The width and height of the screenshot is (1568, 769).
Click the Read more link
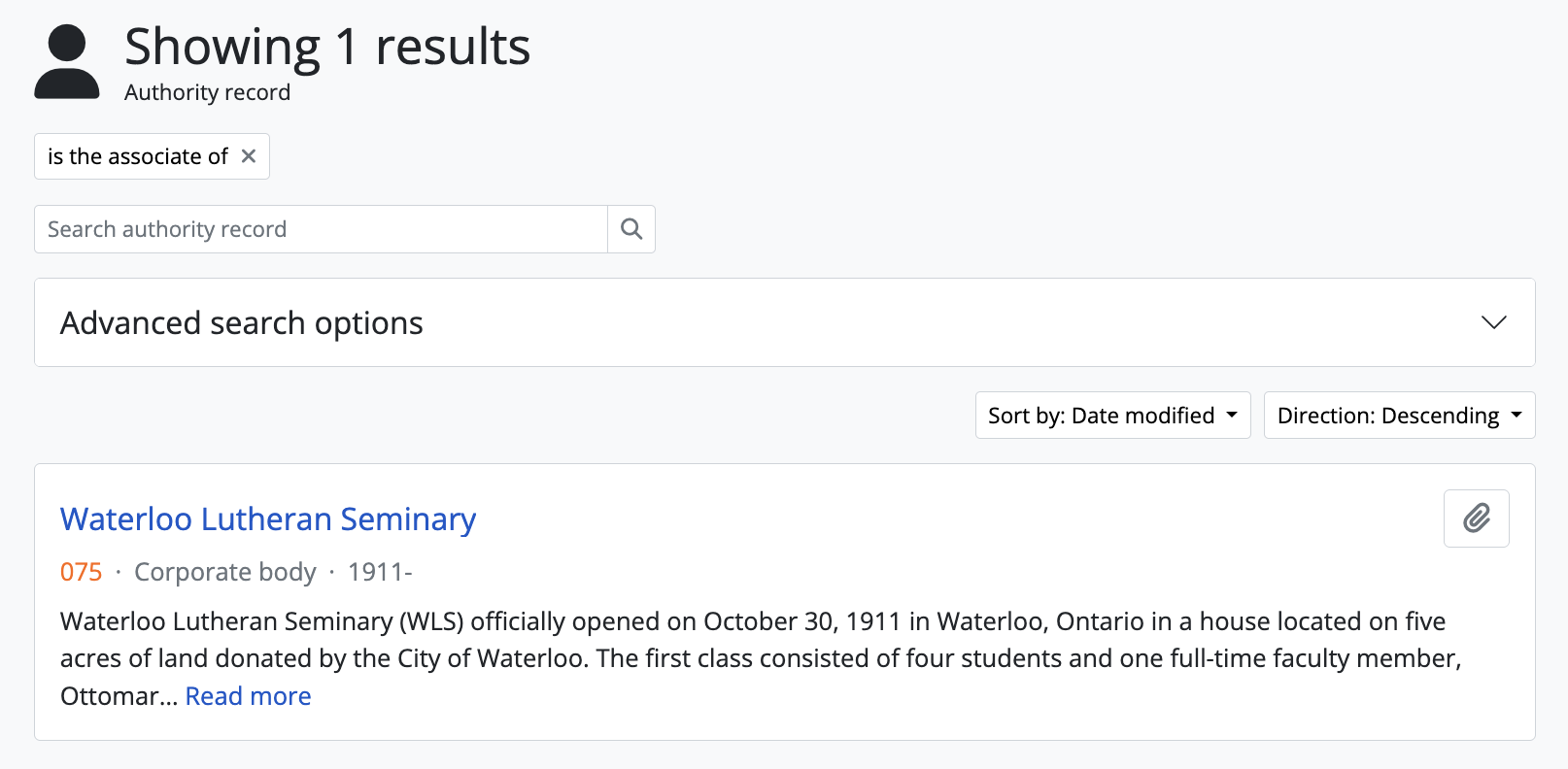click(x=248, y=696)
